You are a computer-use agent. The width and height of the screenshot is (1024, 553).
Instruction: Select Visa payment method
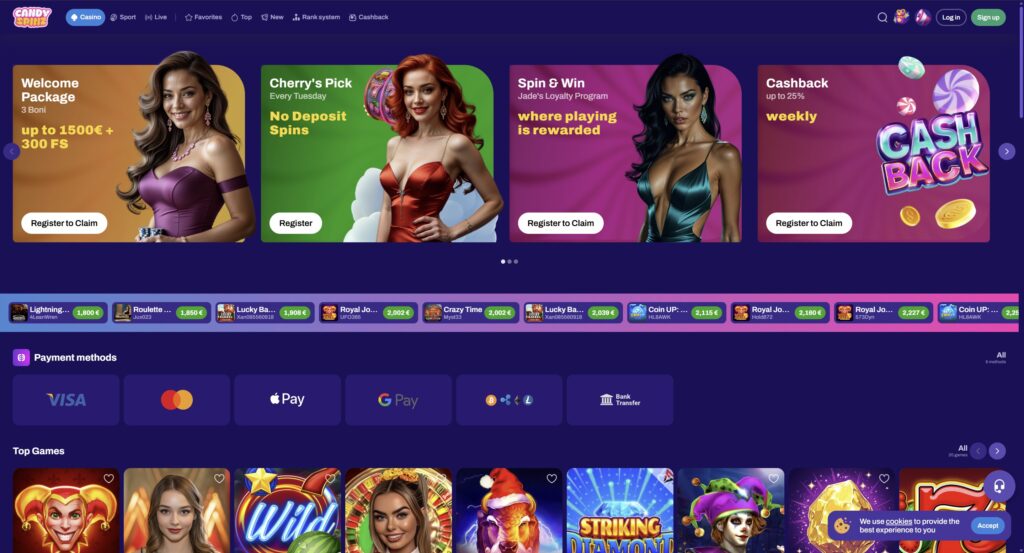pyautogui.click(x=66, y=400)
